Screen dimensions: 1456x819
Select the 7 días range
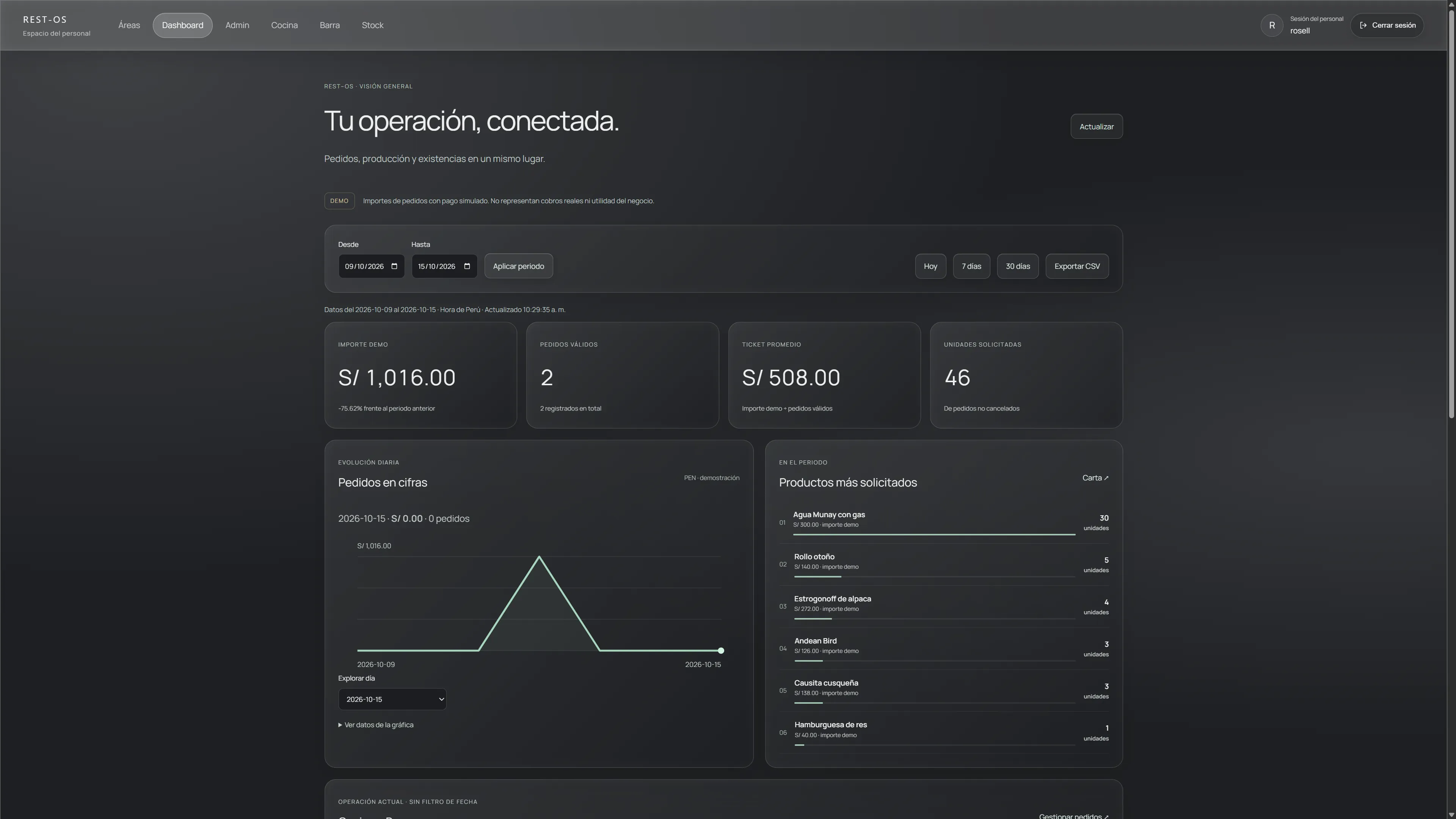coord(971,266)
